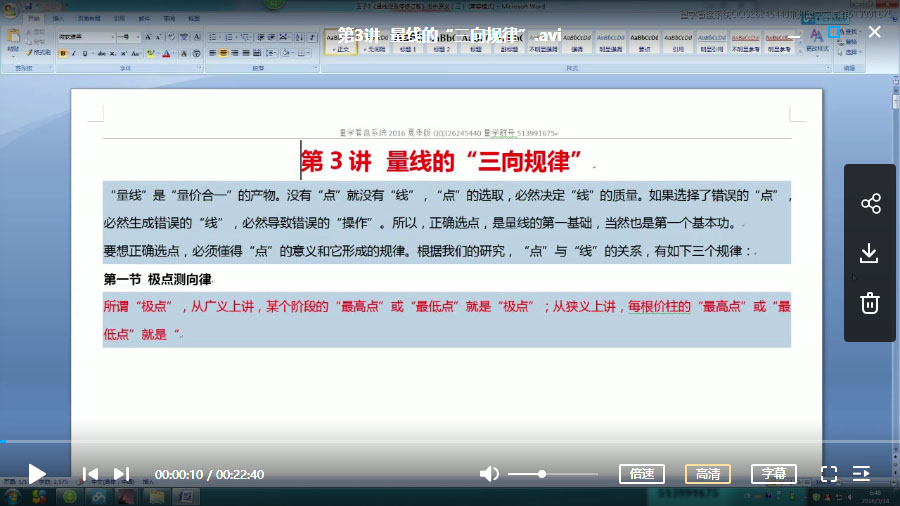The height and width of the screenshot is (506, 900).
Task: Select the Home tab in Word
Action: (x=34, y=19)
